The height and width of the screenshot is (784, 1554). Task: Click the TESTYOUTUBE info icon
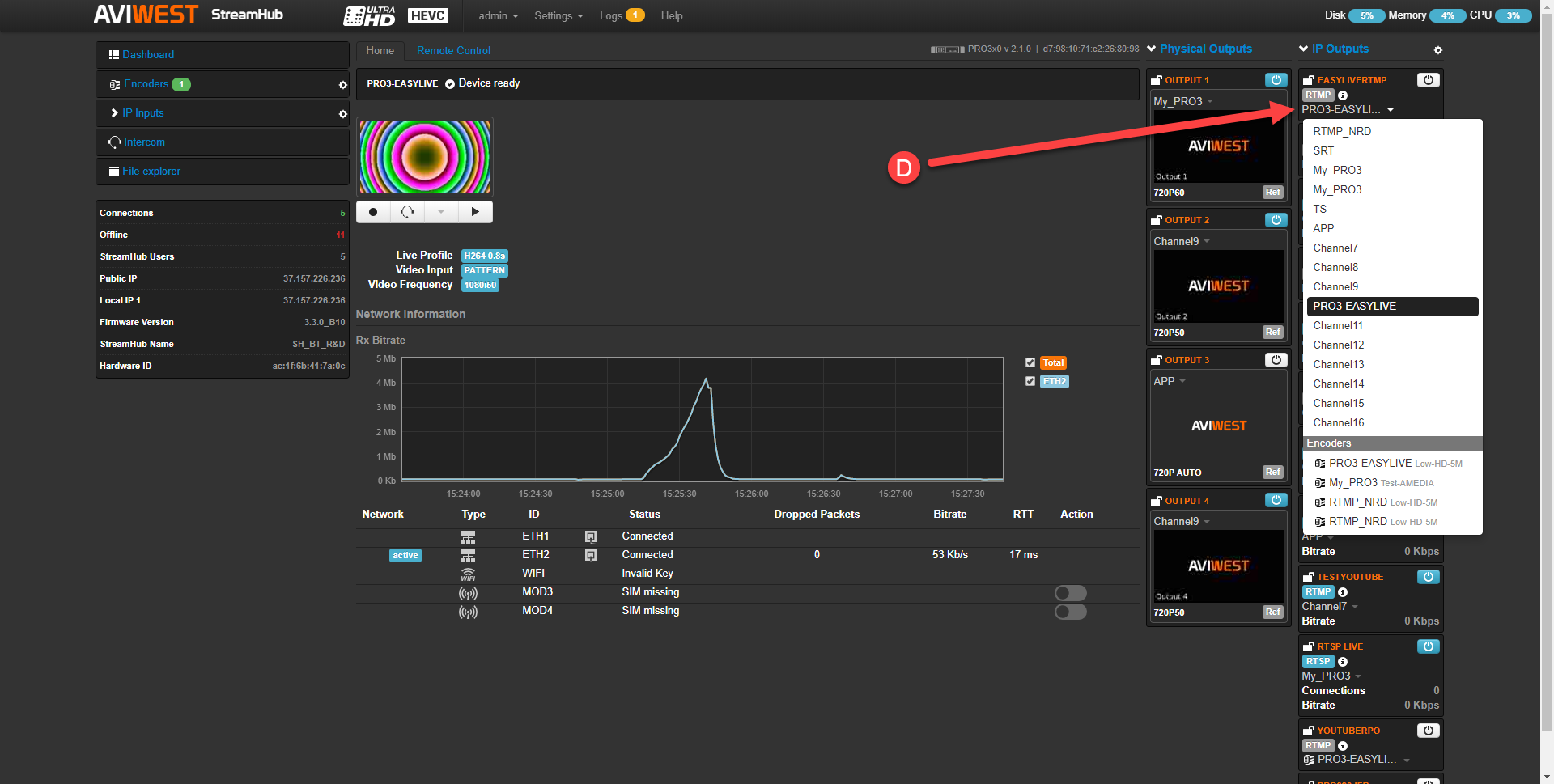(1343, 592)
